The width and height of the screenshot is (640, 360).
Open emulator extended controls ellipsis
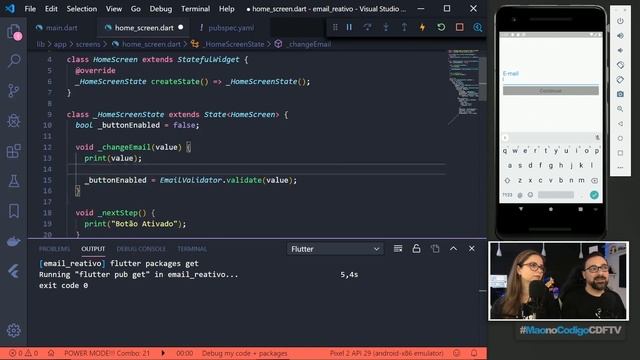coord(620,167)
